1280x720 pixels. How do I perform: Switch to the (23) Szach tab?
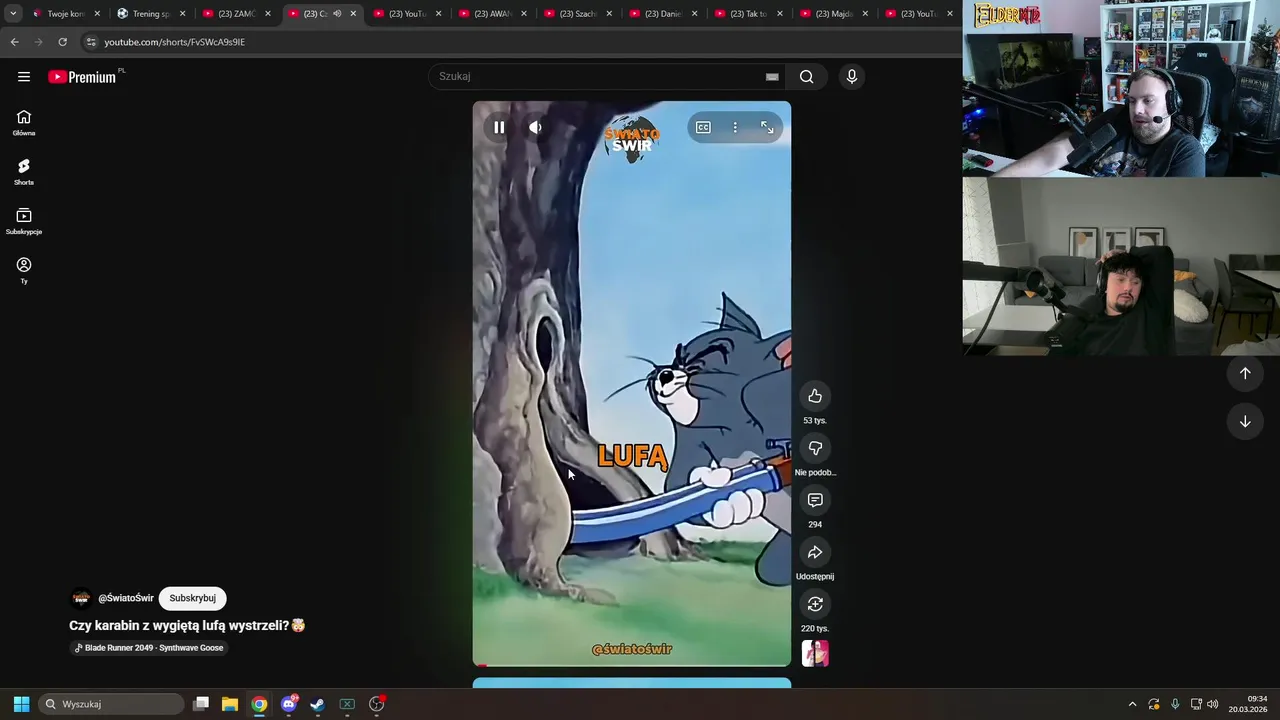click(x=577, y=14)
